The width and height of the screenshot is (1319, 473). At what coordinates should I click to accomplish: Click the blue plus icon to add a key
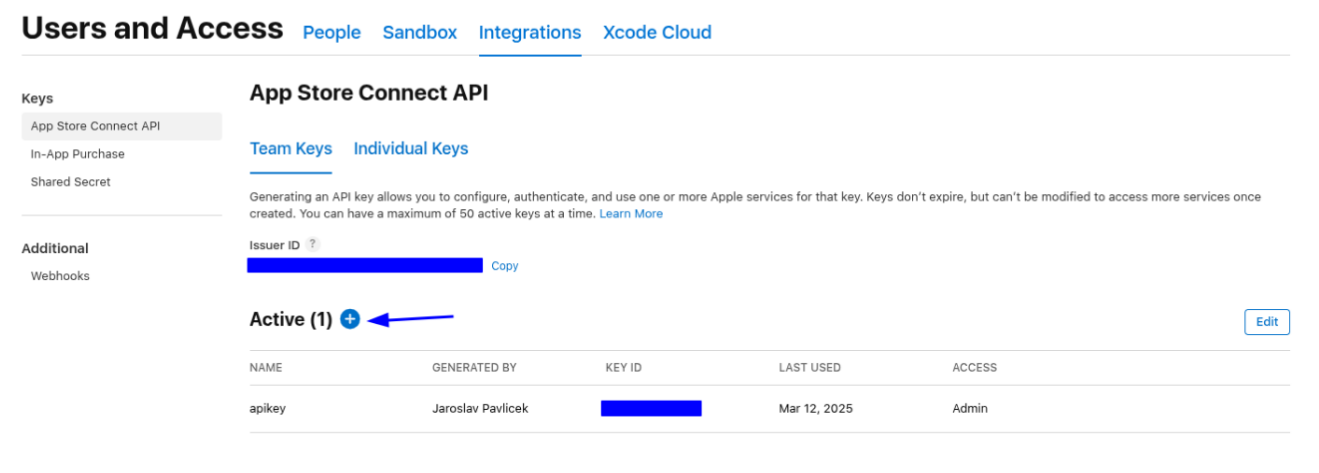[349, 319]
